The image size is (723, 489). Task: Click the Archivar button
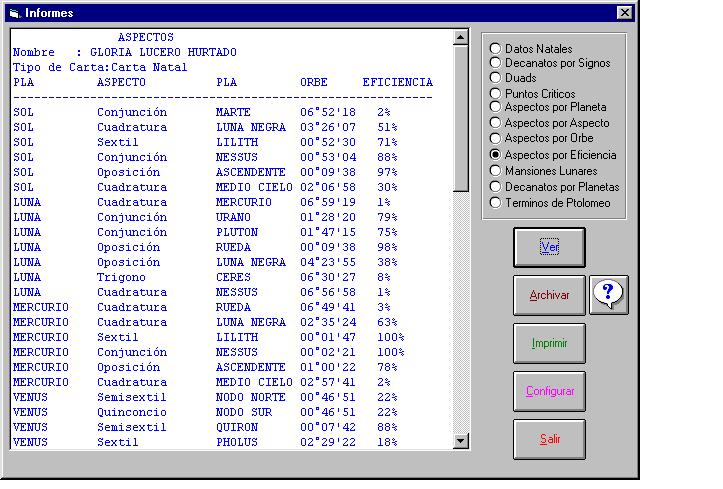coord(549,295)
